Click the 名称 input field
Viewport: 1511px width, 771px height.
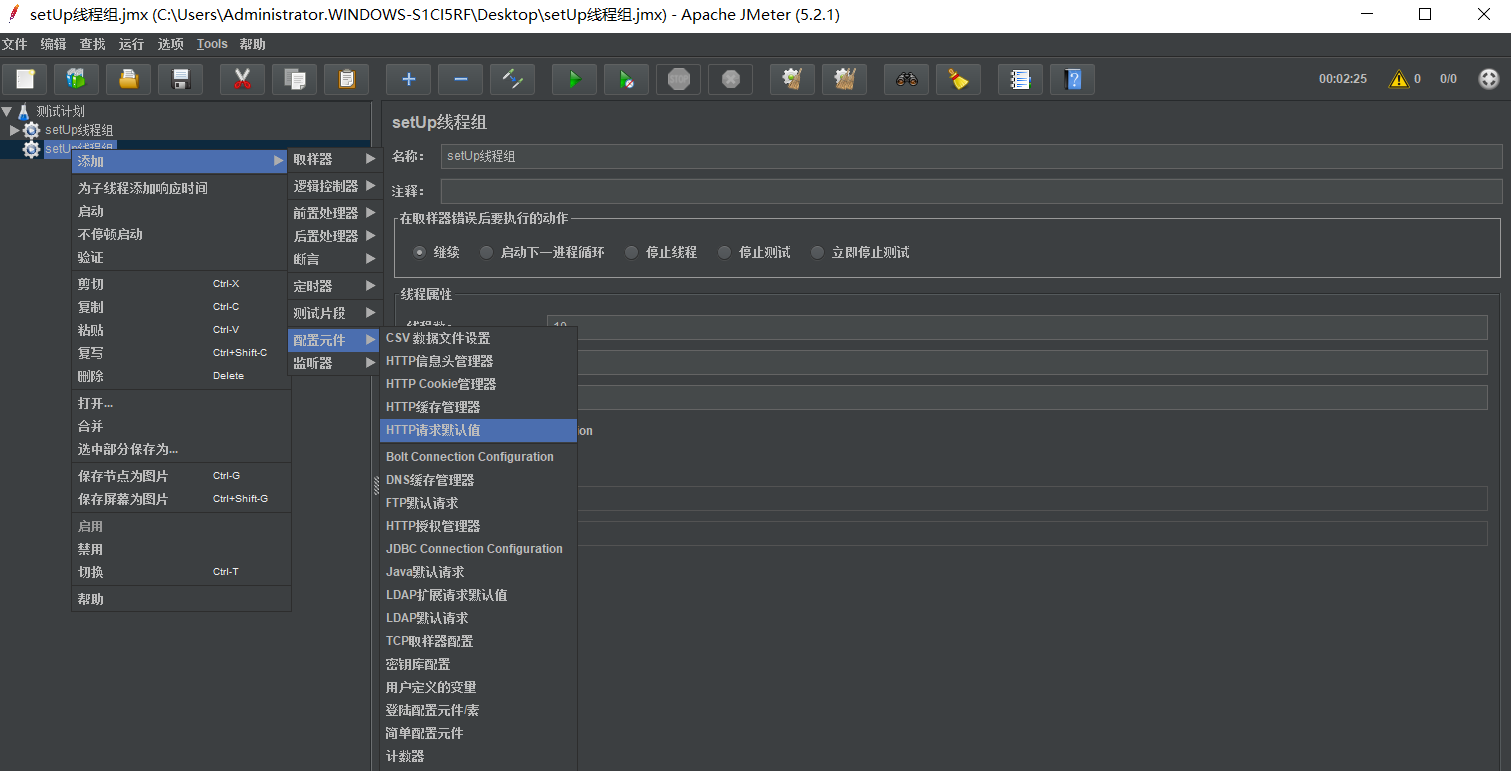971,156
